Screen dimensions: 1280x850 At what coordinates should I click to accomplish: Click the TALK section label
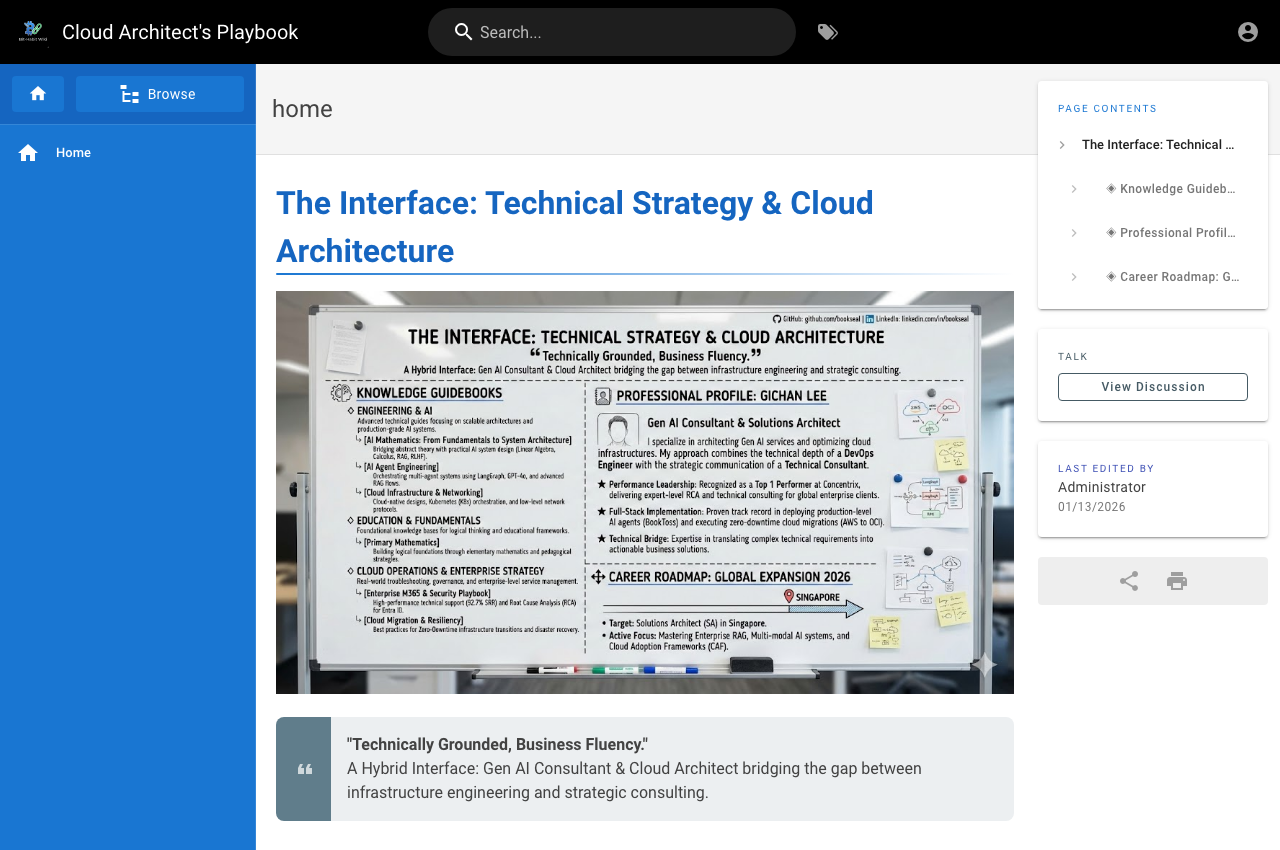point(1073,357)
